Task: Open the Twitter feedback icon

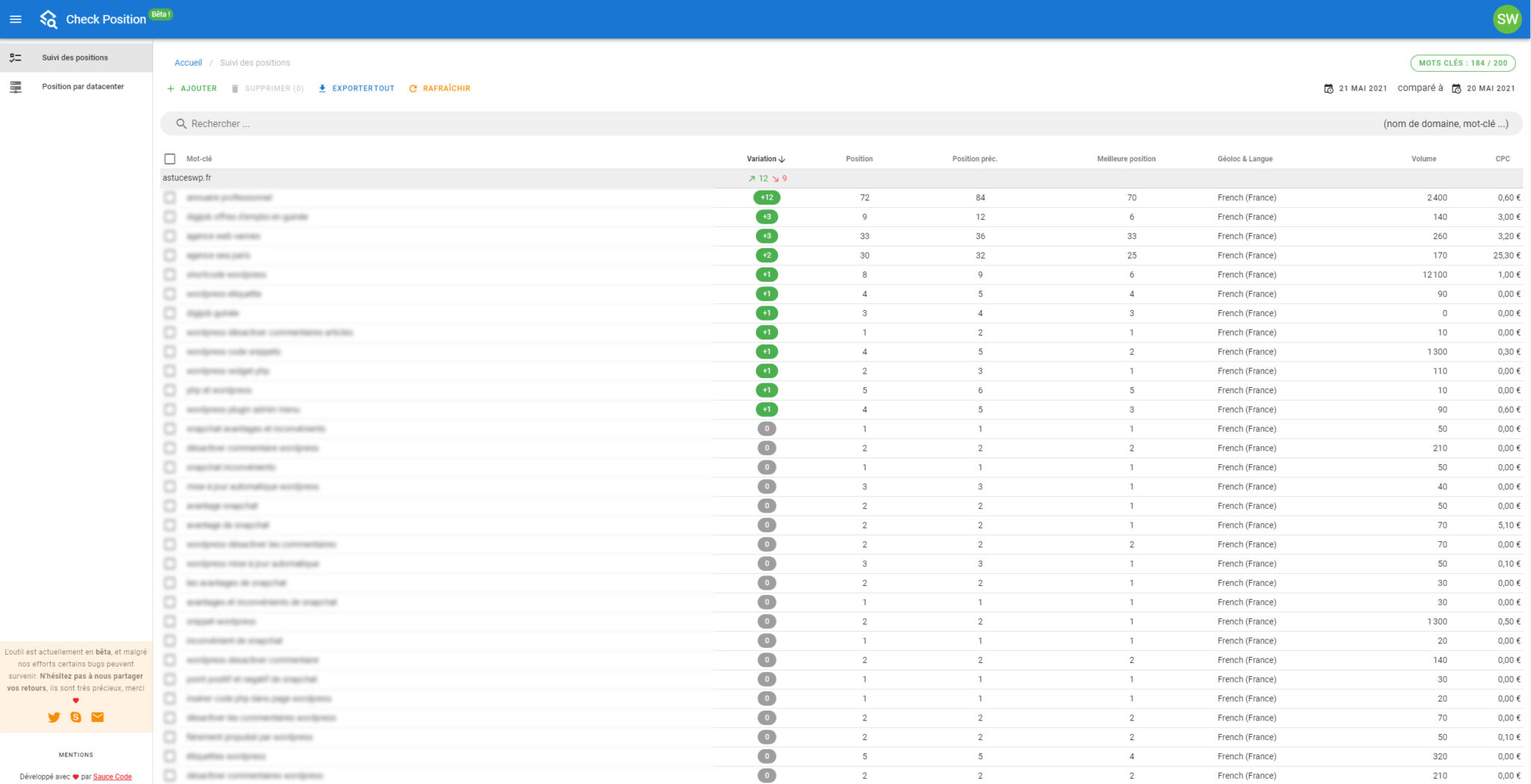Action: tap(54, 717)
